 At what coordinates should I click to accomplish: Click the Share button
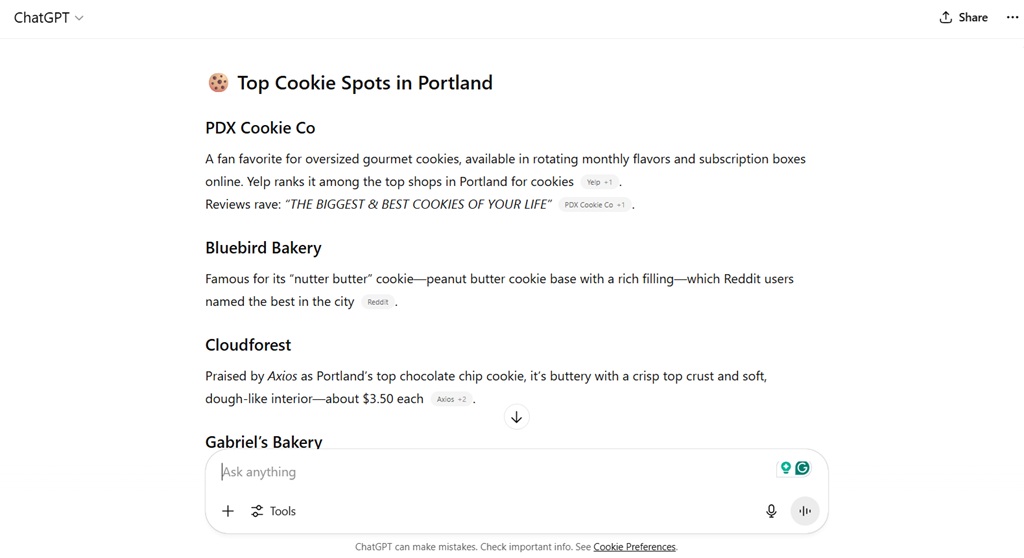963,17
